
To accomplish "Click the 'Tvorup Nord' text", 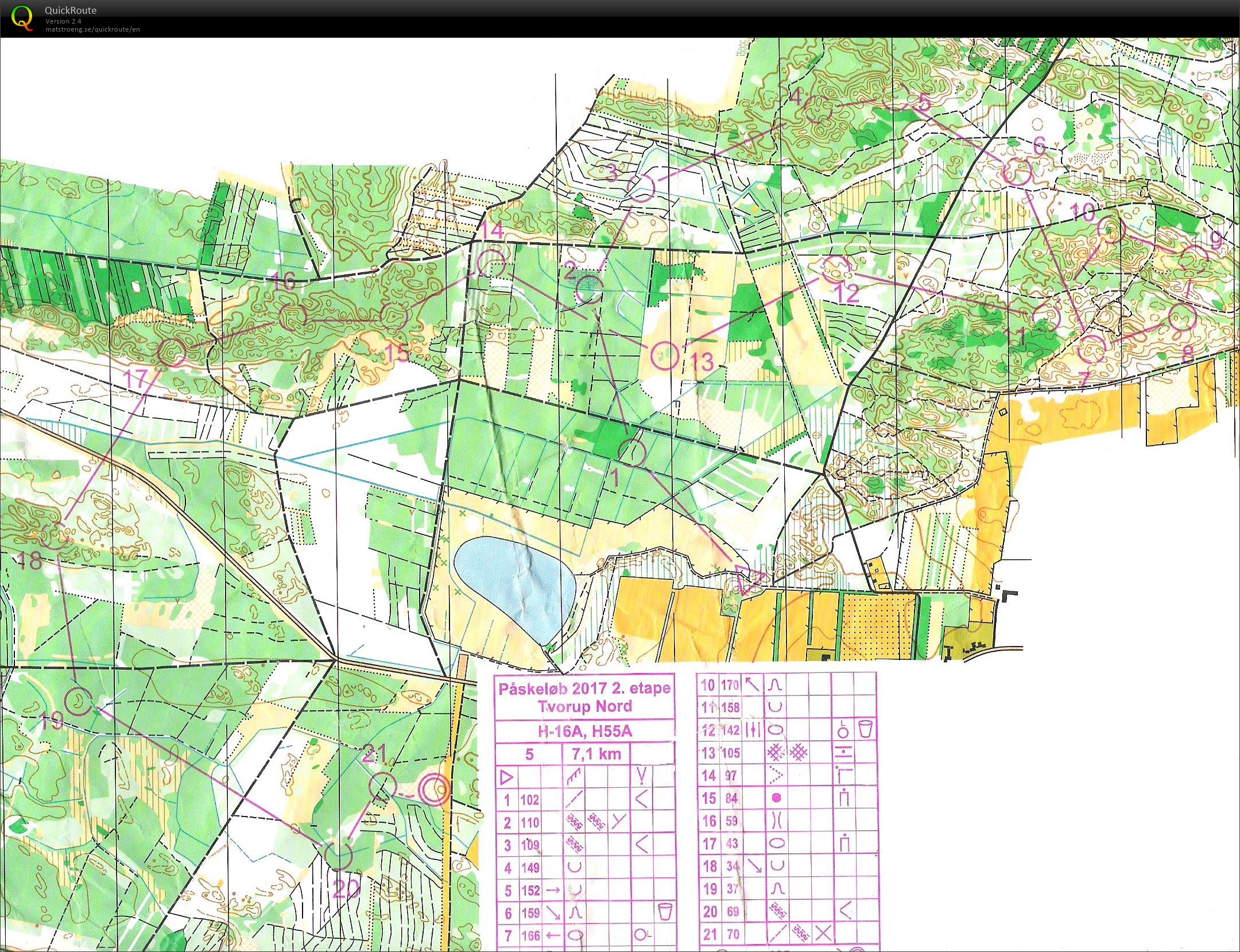I will pyautogui.click(x=584, y=707).
